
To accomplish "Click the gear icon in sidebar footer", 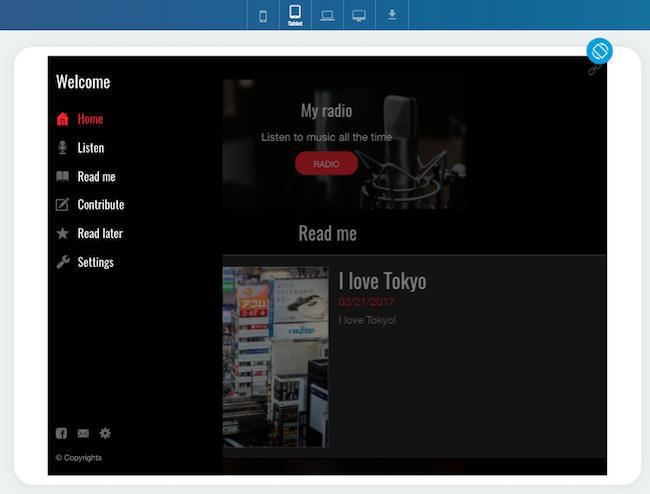I will [x=105, y=433].
